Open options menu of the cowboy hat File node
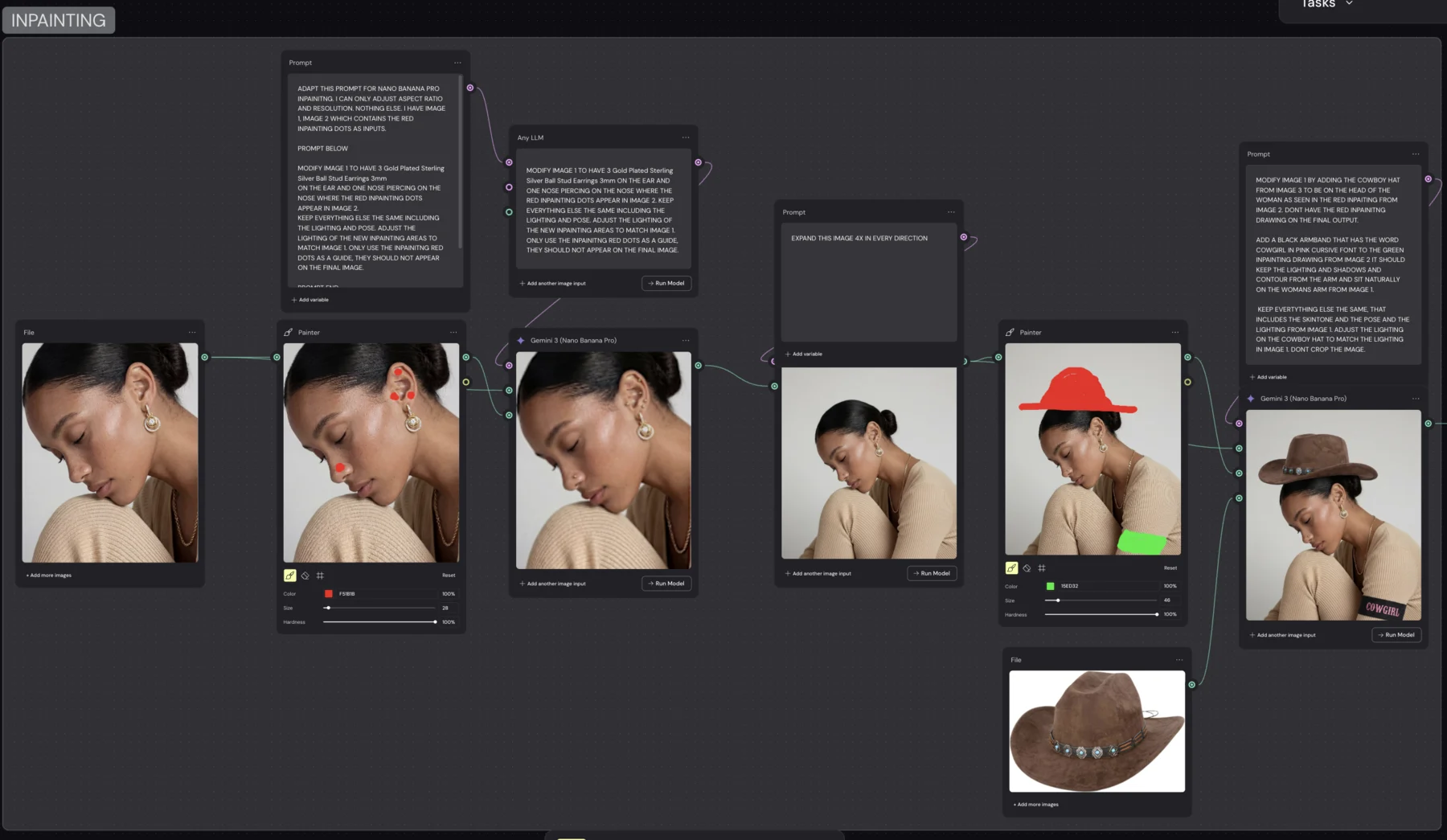The width and height of the screenshot is (1447, 840). click(x=1179, y=660)
